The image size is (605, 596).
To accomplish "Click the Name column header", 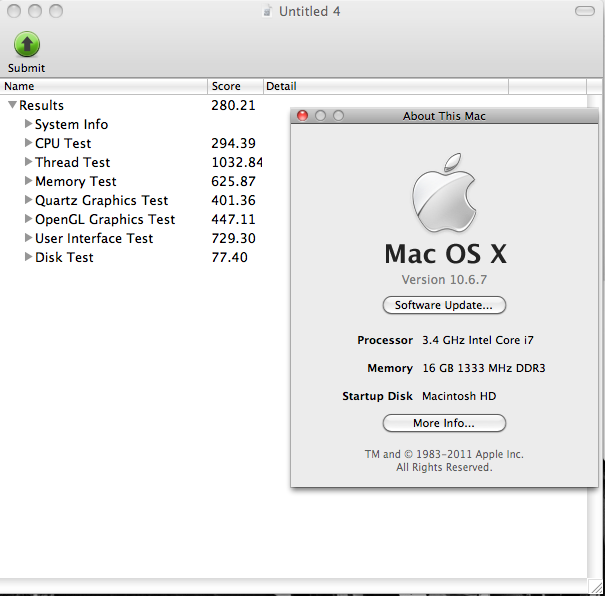I will click(x=104, y=86).
